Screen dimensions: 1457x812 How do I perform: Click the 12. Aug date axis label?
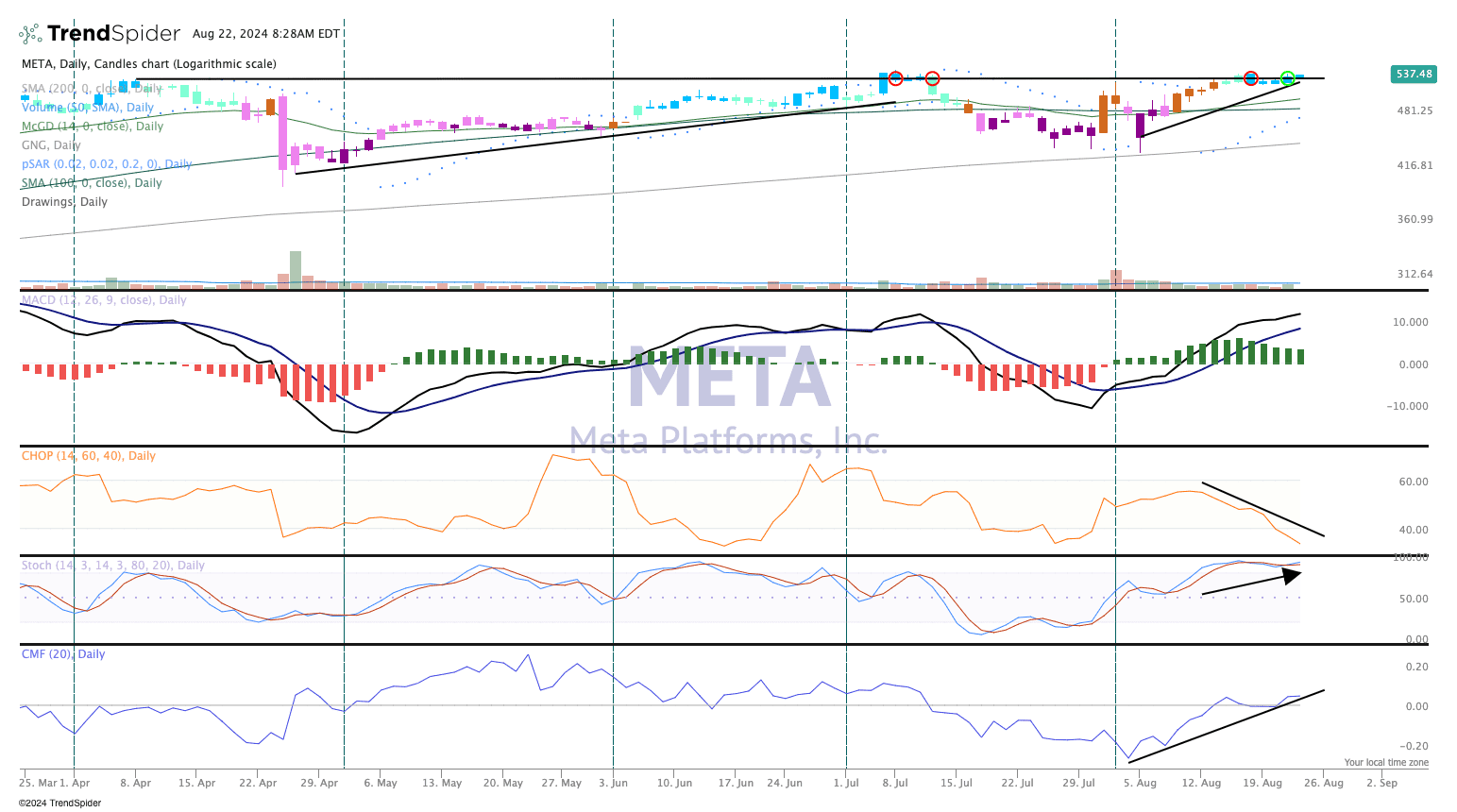coord(1202,783)
